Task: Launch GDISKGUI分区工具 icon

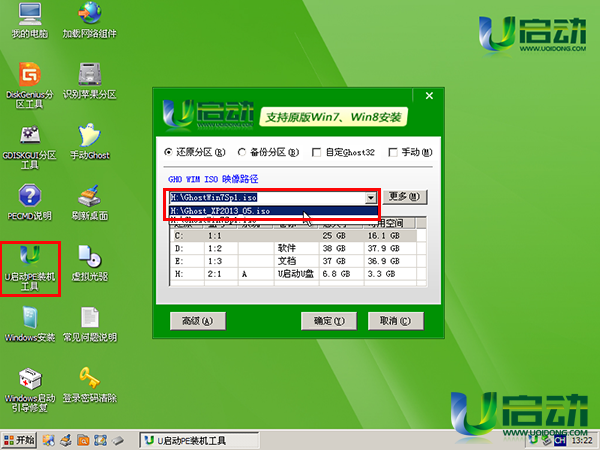Action: (29, 147)
